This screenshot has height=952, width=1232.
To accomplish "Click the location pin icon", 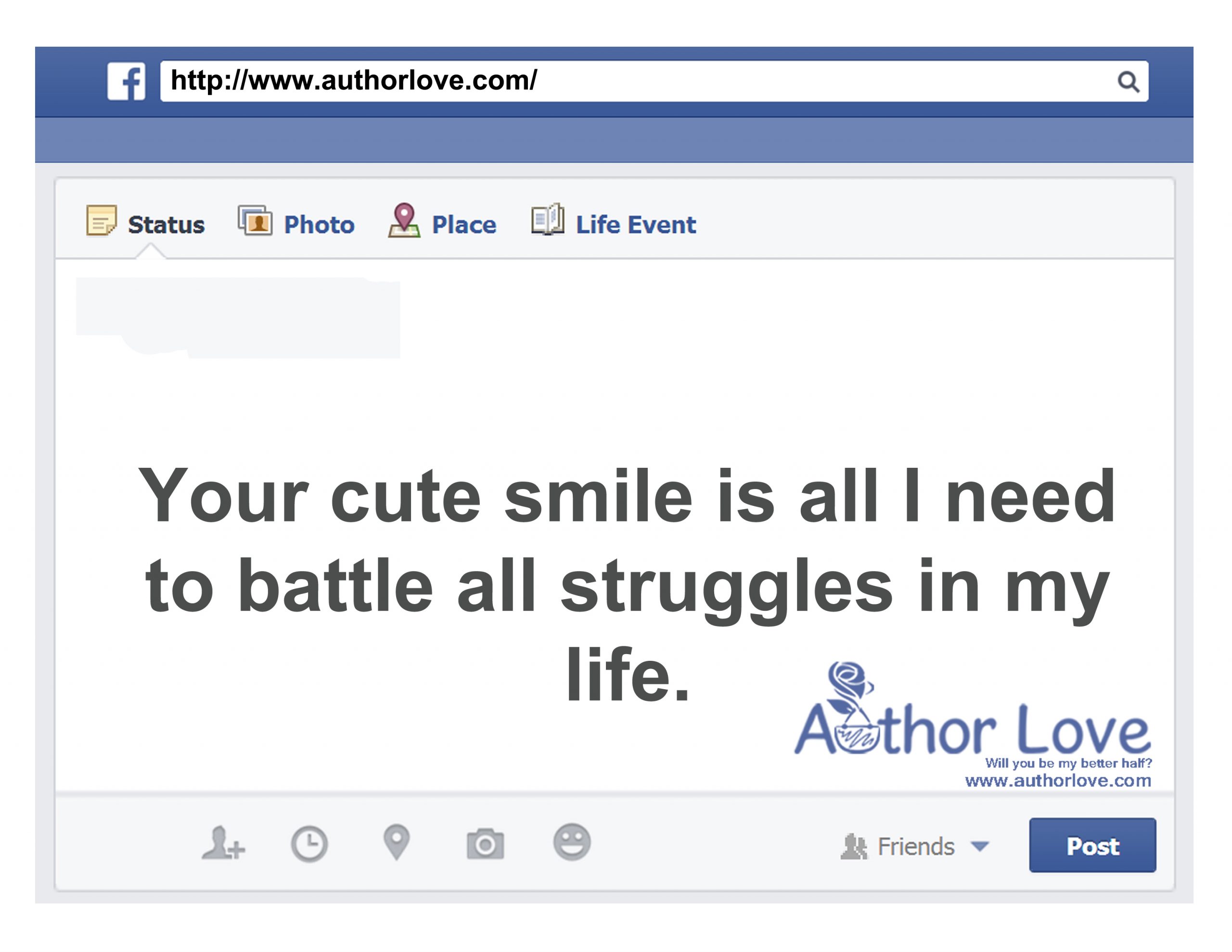I will (397, 842).
